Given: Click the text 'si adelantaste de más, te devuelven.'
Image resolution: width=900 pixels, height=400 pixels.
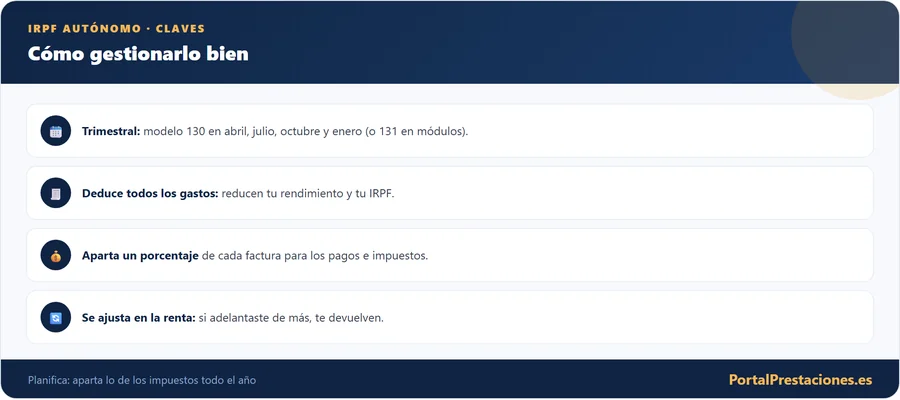Looking at the screenshot, I should (291, 317).
